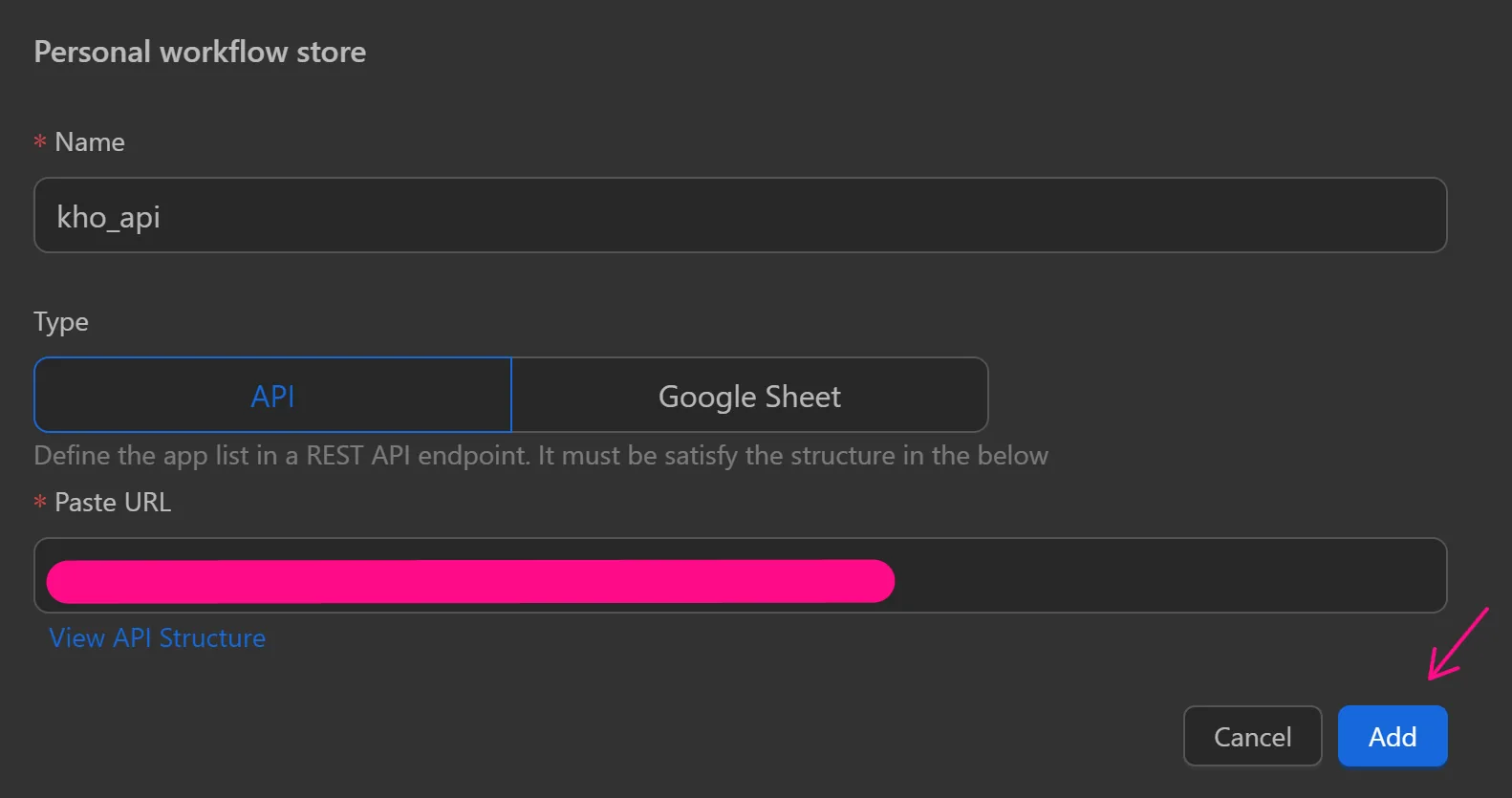Image resolution: width=1512 pixels, height=798 pixels.
Task: Open the View API Structure link
Action: pos(158,637)
